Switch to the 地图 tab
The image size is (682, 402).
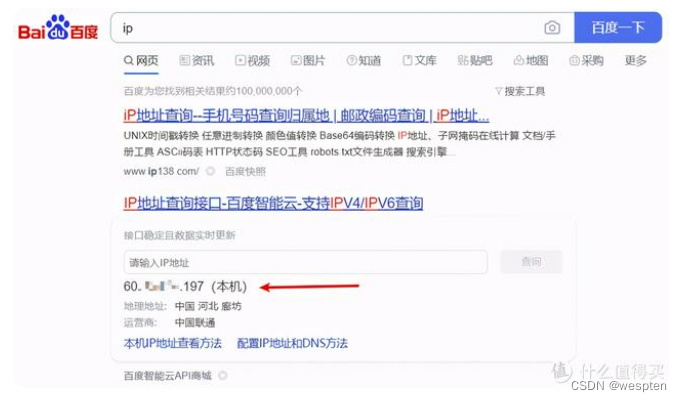(531, 60)
